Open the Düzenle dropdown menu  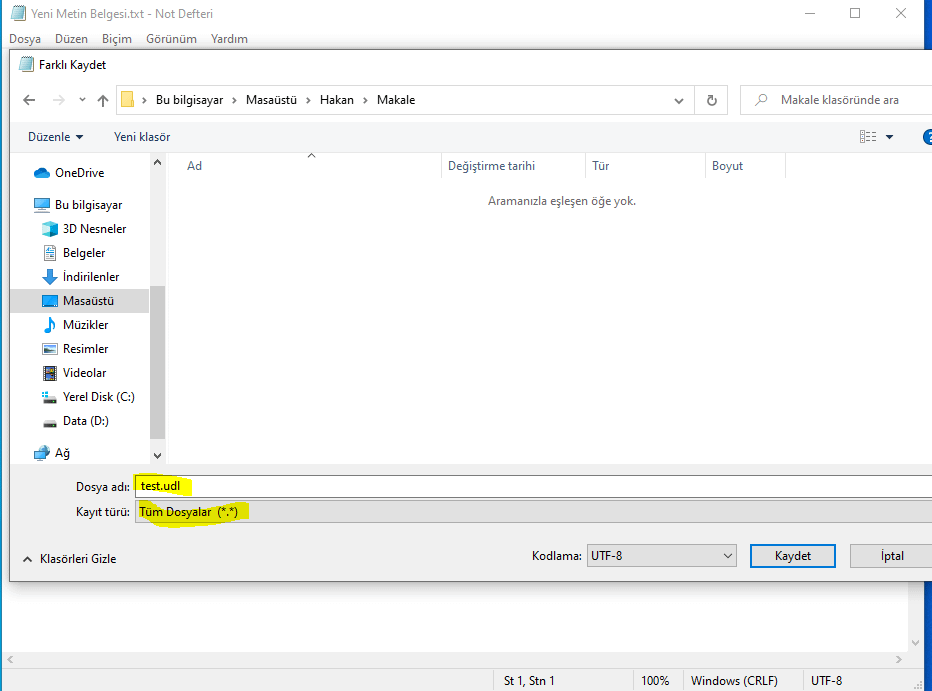tap(55, 137)
